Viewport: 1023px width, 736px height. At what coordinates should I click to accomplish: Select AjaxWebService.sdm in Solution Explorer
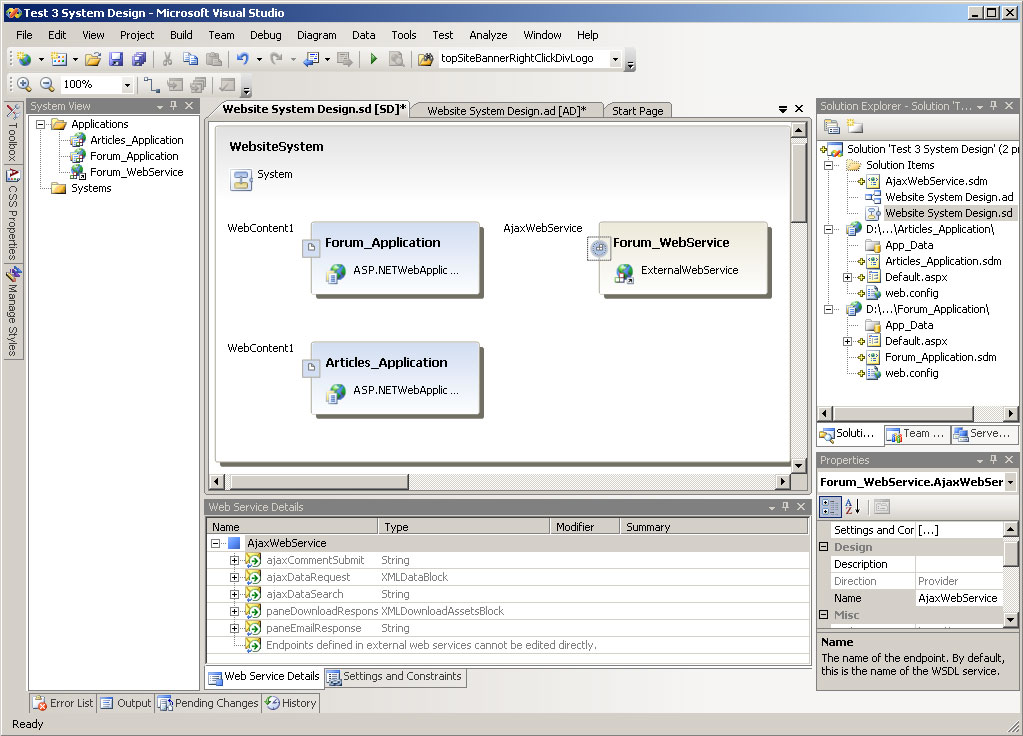click(x=936, y=181)
